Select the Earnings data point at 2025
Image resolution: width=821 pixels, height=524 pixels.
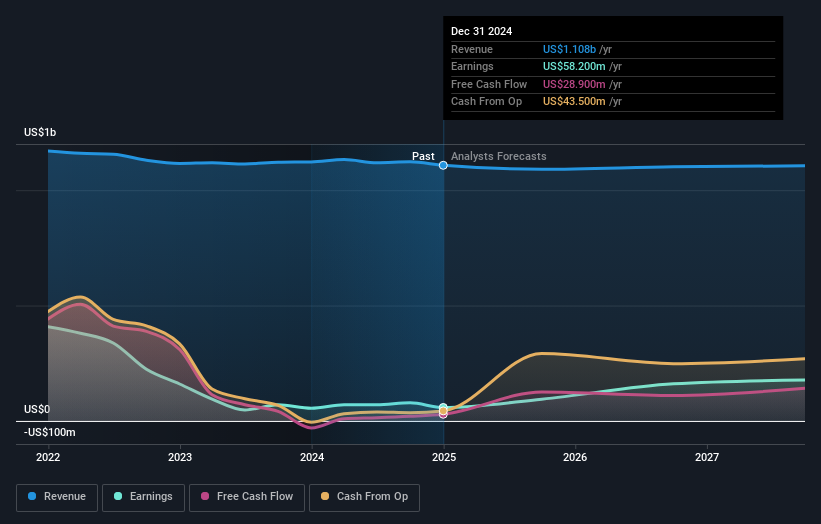point(443,407)
